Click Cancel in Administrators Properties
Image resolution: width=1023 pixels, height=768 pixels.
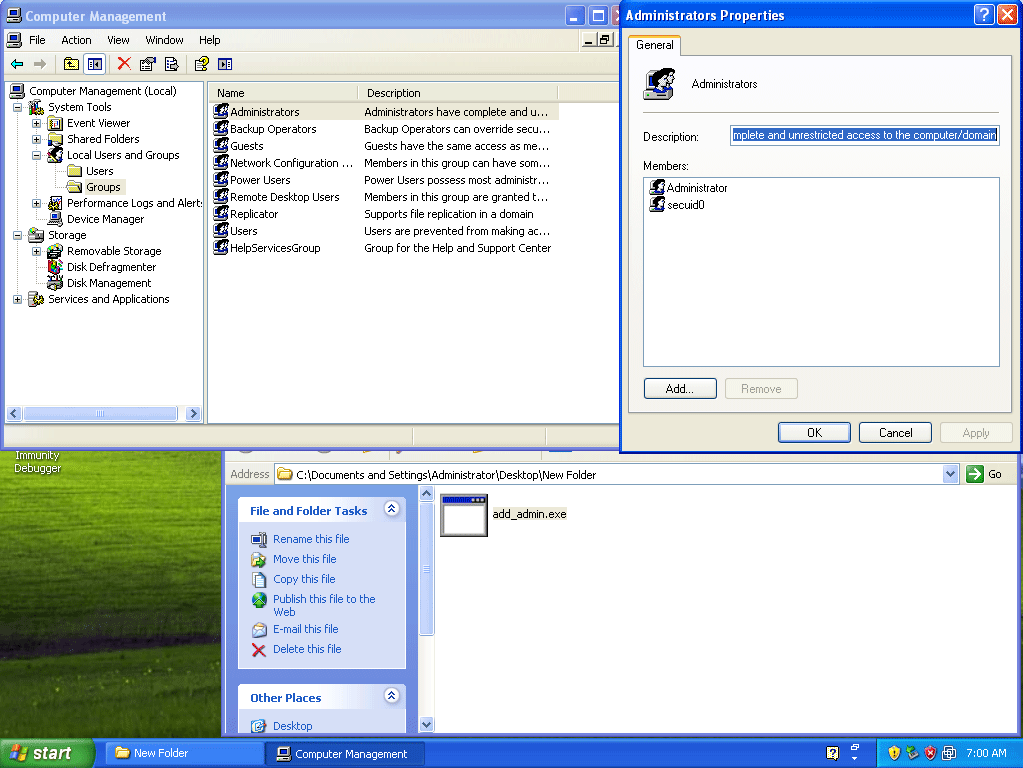(895, 433)
